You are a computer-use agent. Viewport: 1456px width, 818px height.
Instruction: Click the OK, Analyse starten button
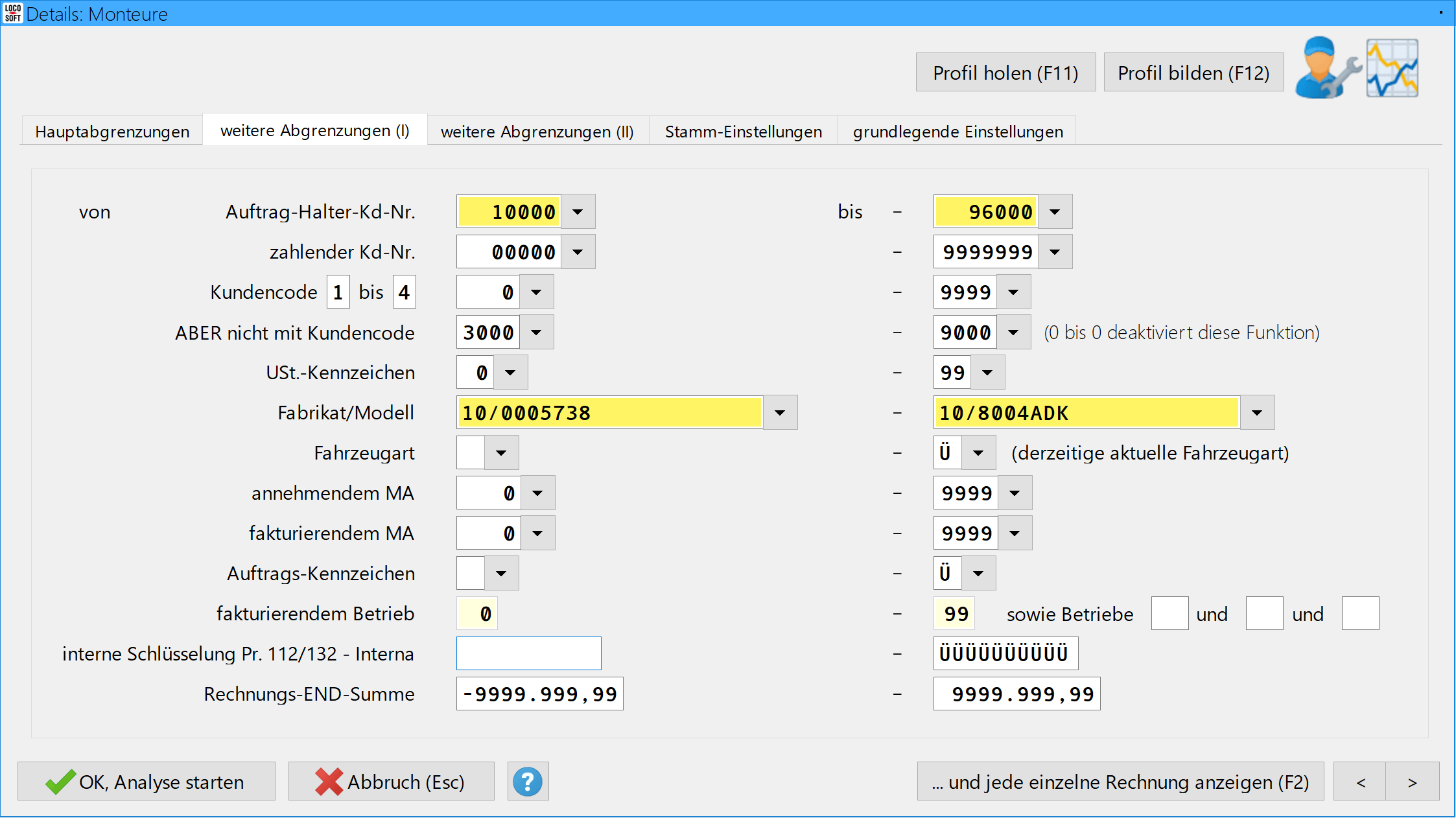(x=147, y=782)
